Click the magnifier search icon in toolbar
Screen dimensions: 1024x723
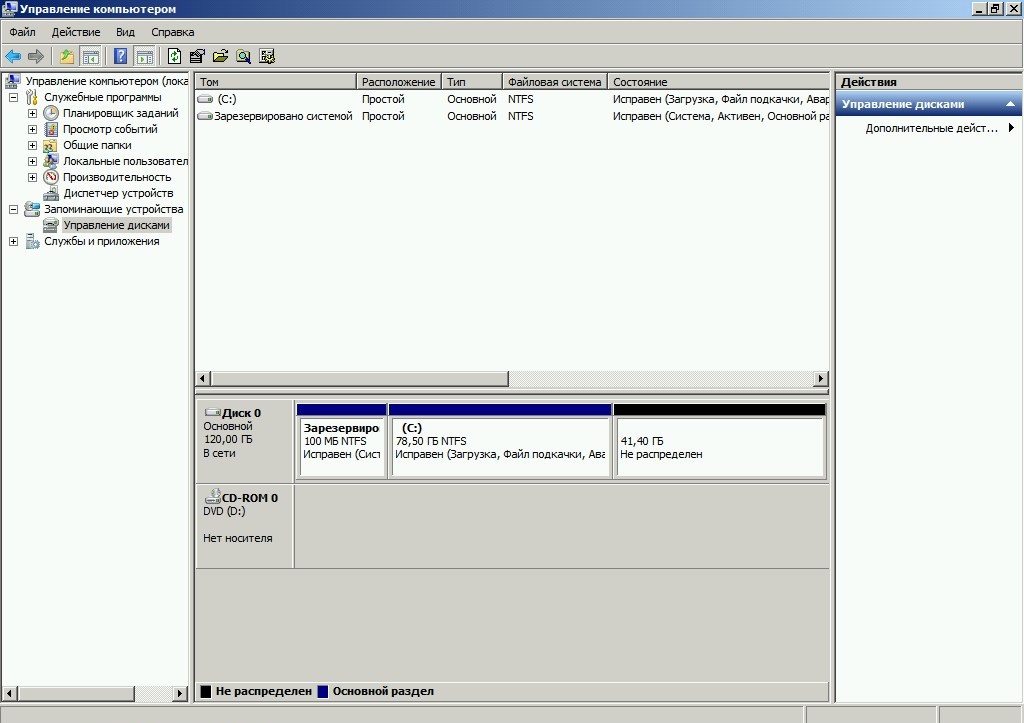(243, 56)
